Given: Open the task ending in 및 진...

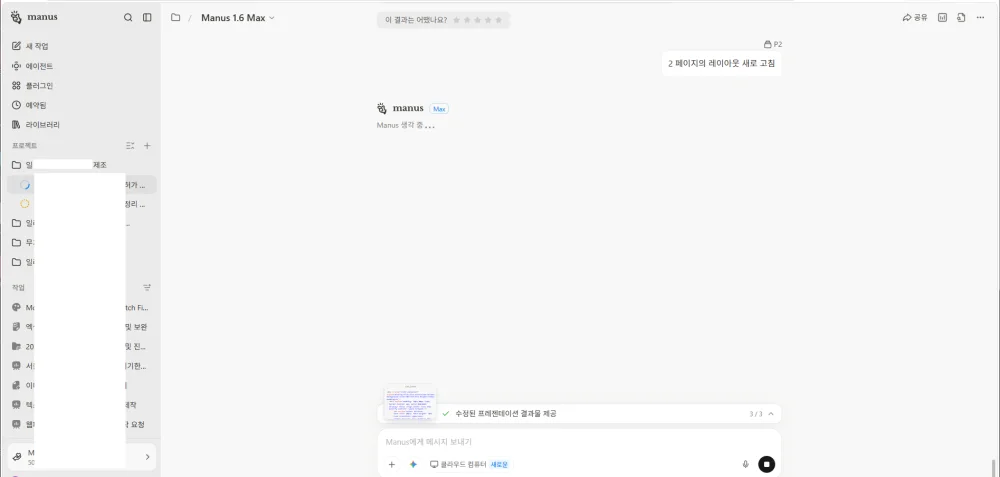Looking at the screenshot, I should click(80, 346).
